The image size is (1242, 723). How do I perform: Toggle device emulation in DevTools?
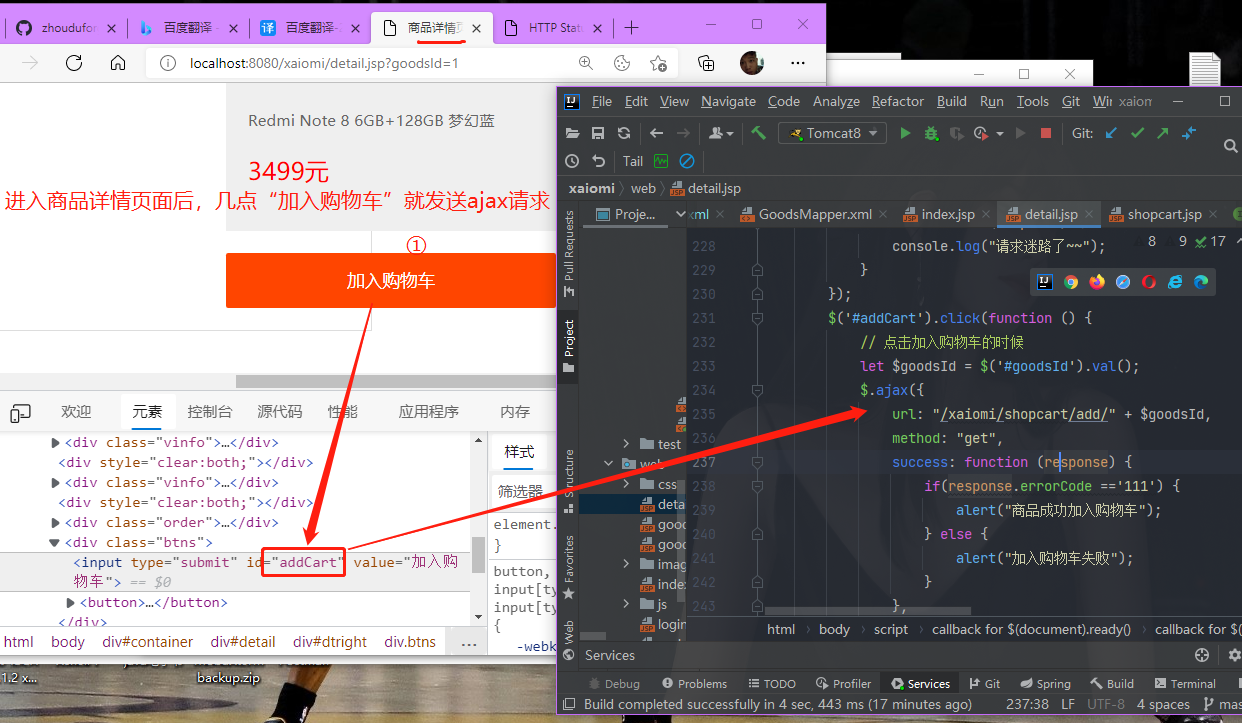coord(21,412)
